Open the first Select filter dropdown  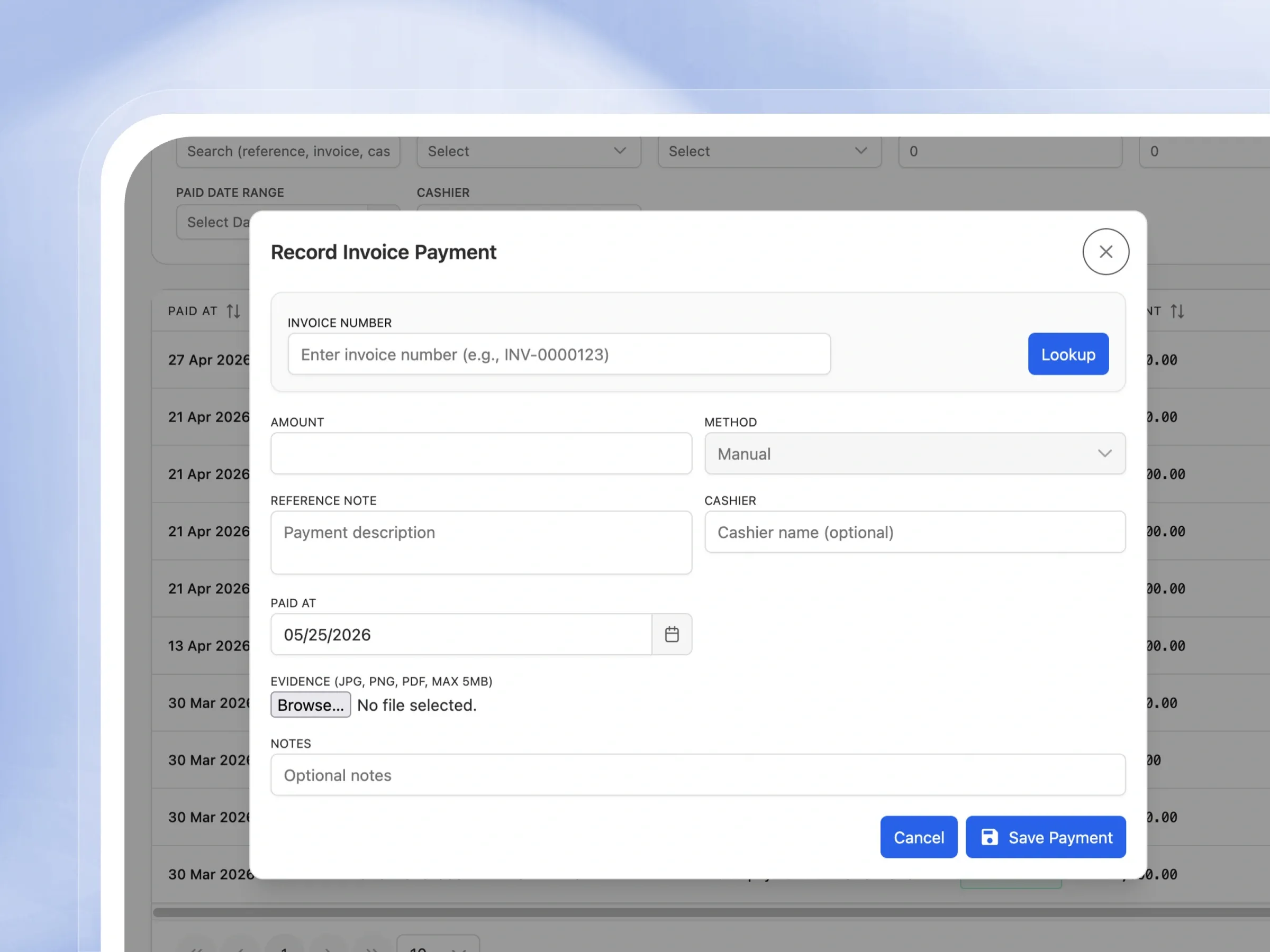[x=528, y=151]
